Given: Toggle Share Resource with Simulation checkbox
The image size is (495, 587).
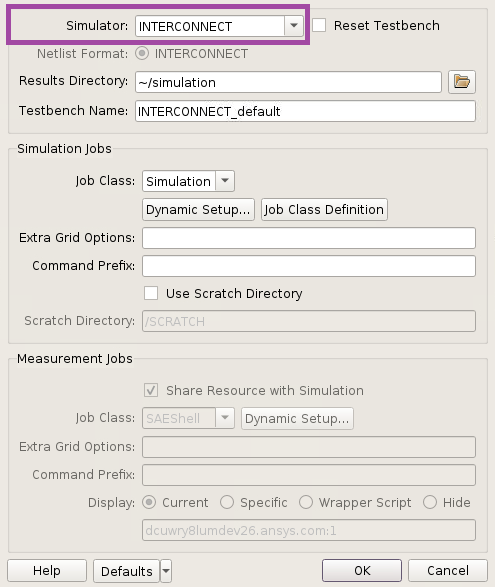Looking at the screenshot, I should [151, 390].
